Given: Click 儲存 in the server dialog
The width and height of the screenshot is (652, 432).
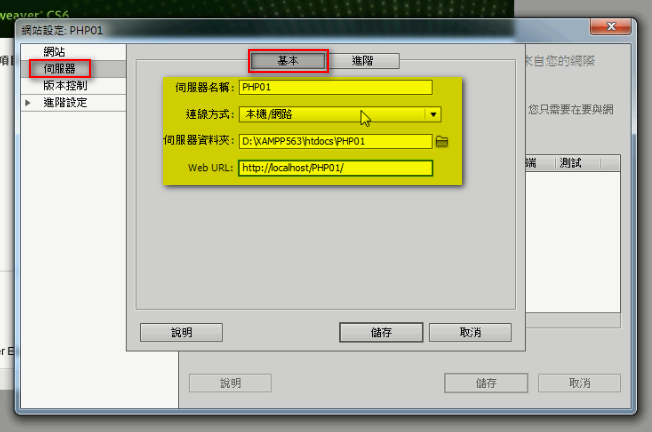Looking at the screenshot, I should coord(381,332).
